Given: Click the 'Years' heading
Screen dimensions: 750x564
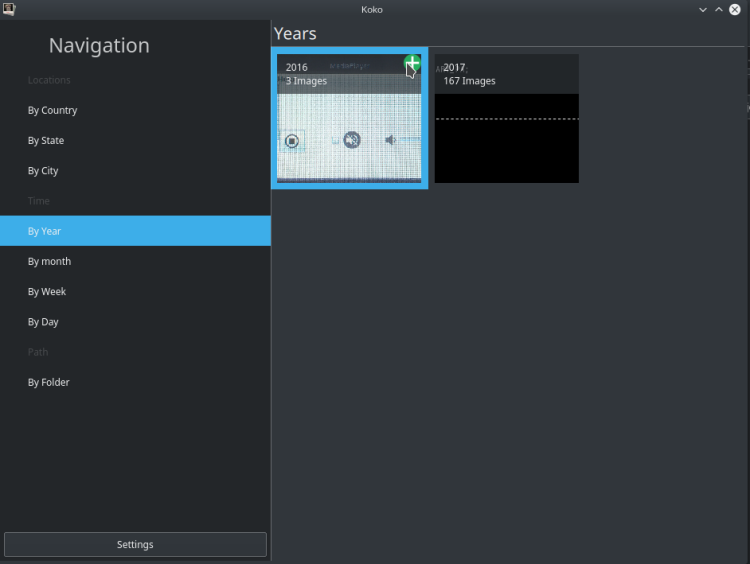Looking at the screenshot, I should pyautogui.click(x=295, y=33).
